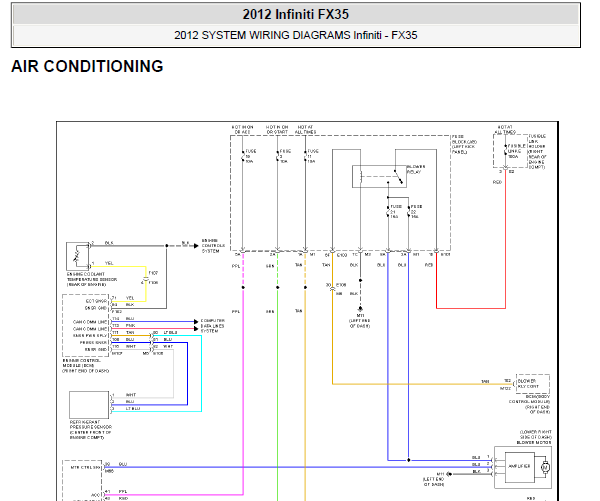Screen dimensions: 600x501
Task: Click the 'PNK' wire label on the CAN line
Action: click(x=130, y=325)
